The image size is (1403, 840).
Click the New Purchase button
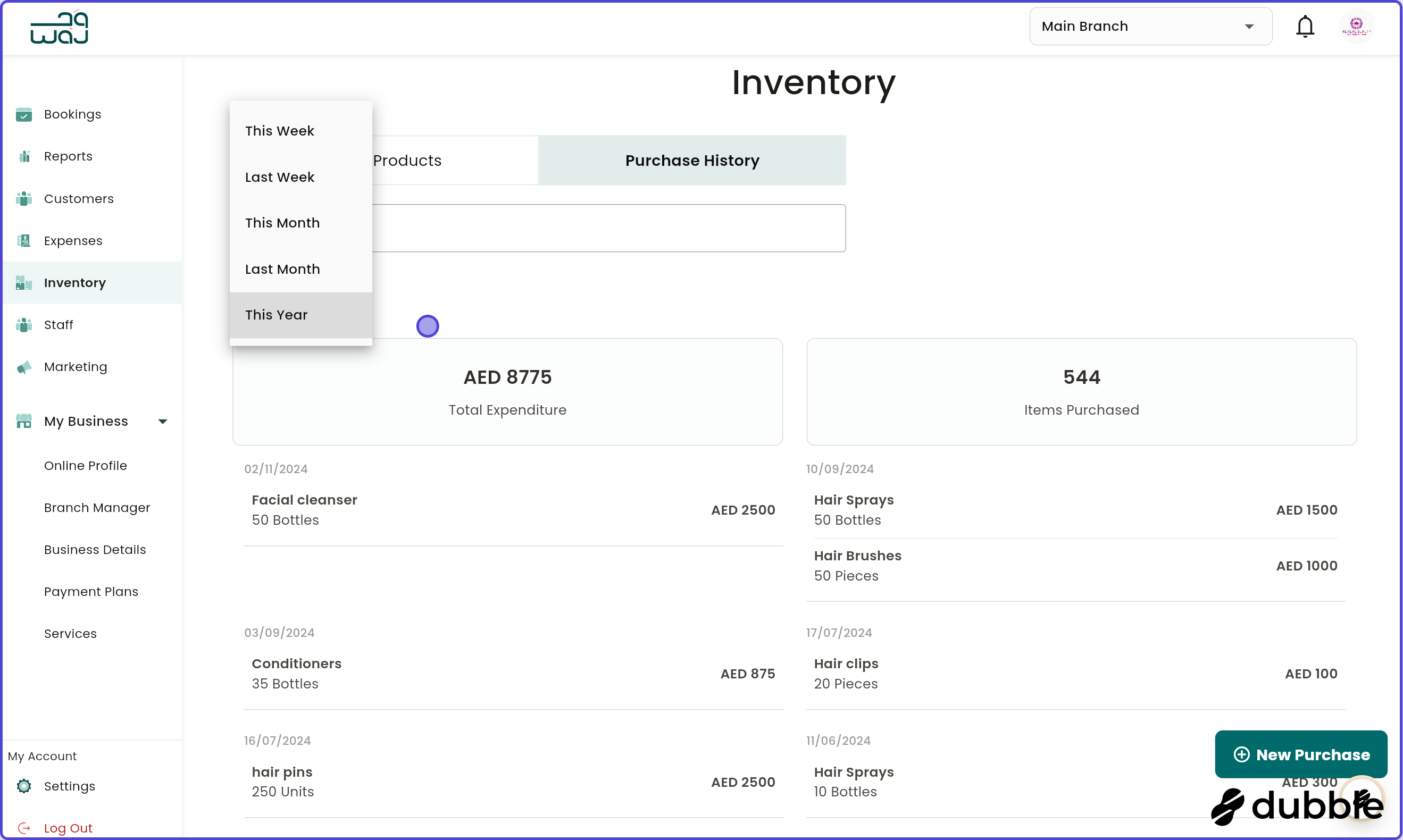(x=1300, y=754)
